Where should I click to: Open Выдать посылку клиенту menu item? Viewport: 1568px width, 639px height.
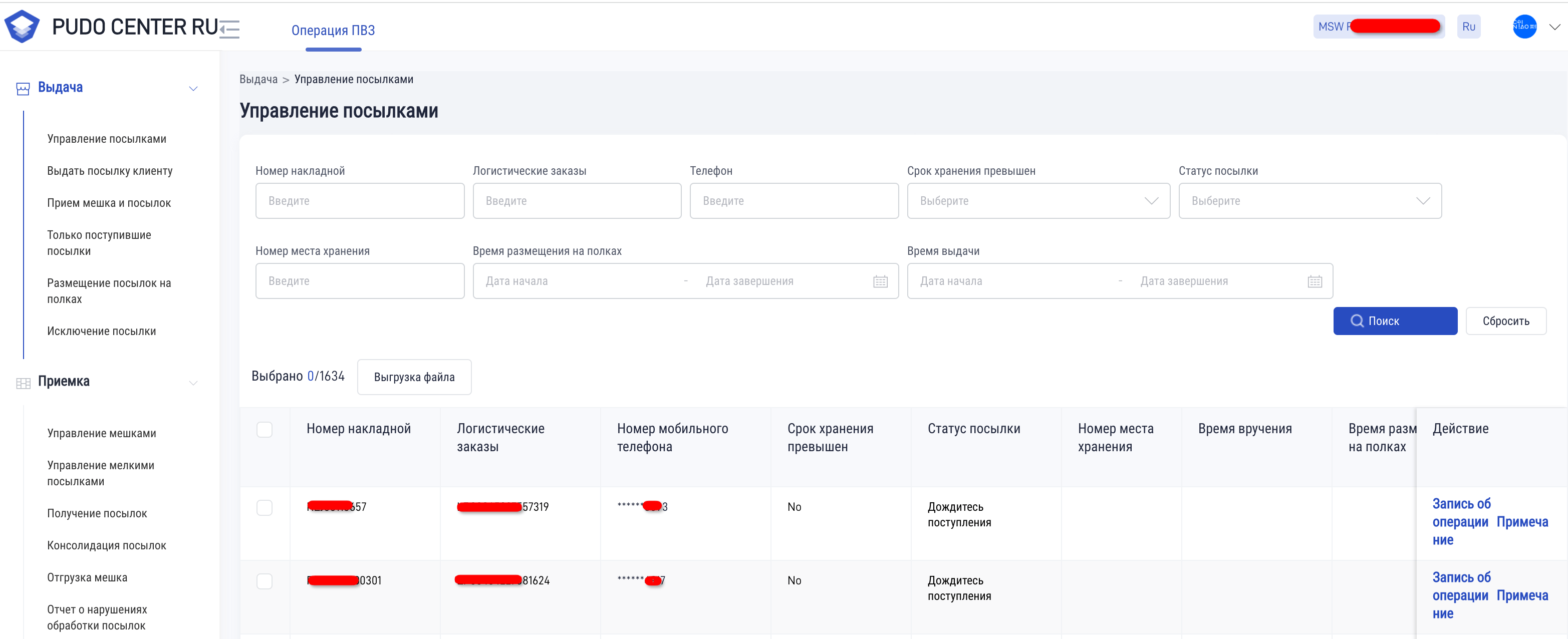tap(110, 171)
